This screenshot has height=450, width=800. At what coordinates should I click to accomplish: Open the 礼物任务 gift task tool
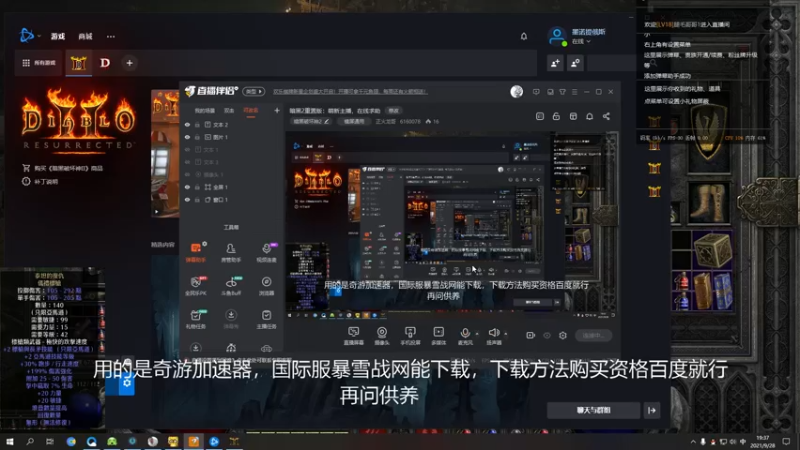[x=196, y=319]
